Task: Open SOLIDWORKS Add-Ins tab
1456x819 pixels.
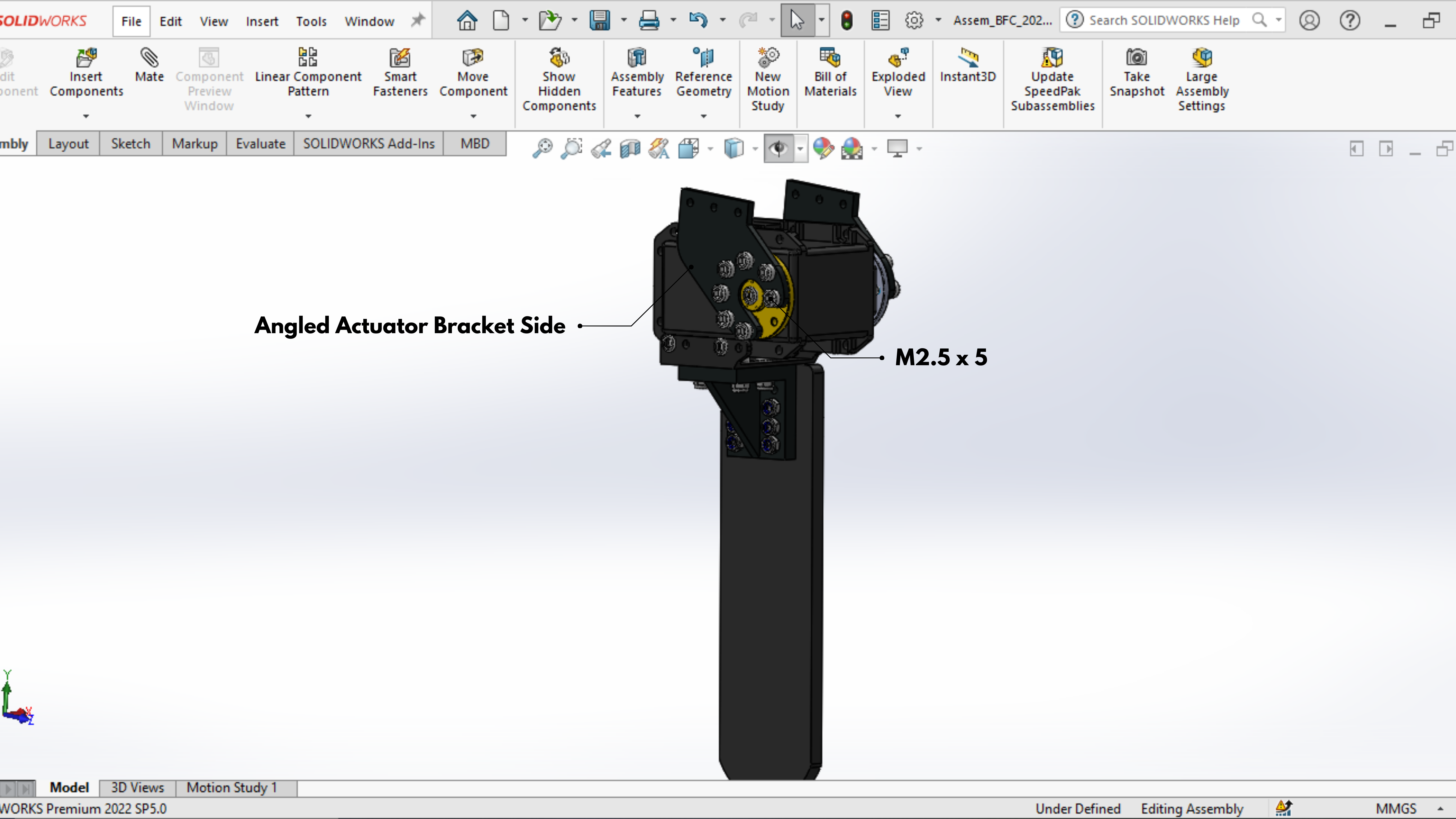Action: click(369, 144)
